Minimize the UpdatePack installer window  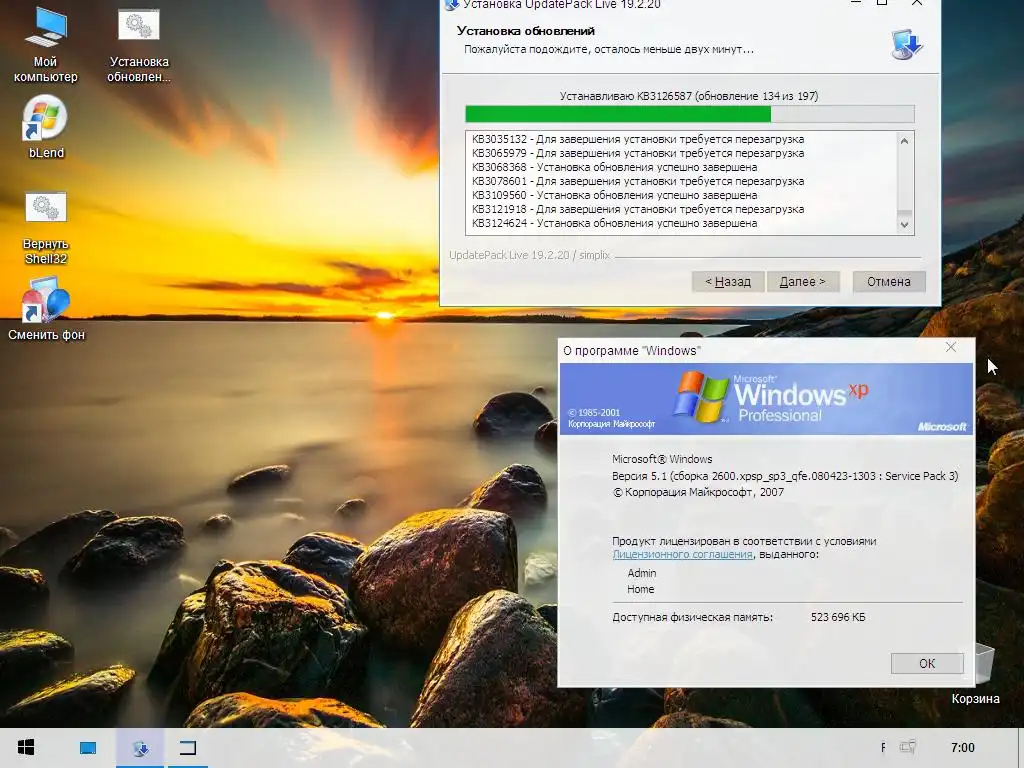point(856,3)
